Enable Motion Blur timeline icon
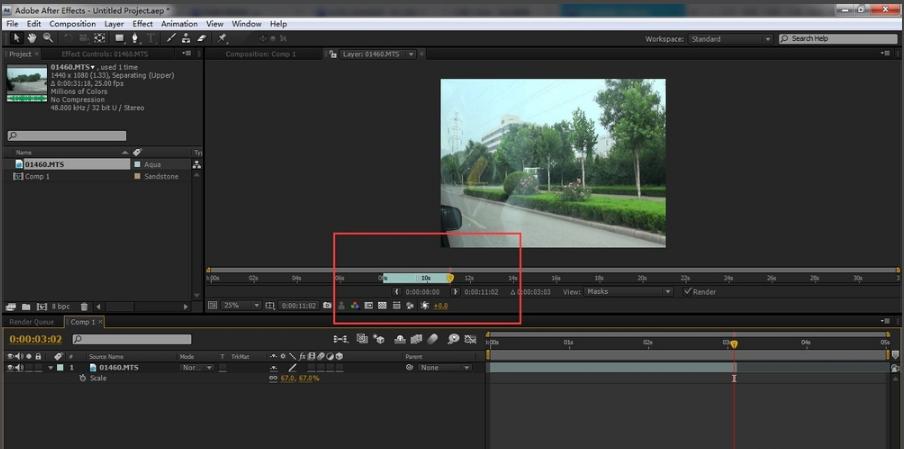Screen dimensions: 904x449 pos(432,339)
